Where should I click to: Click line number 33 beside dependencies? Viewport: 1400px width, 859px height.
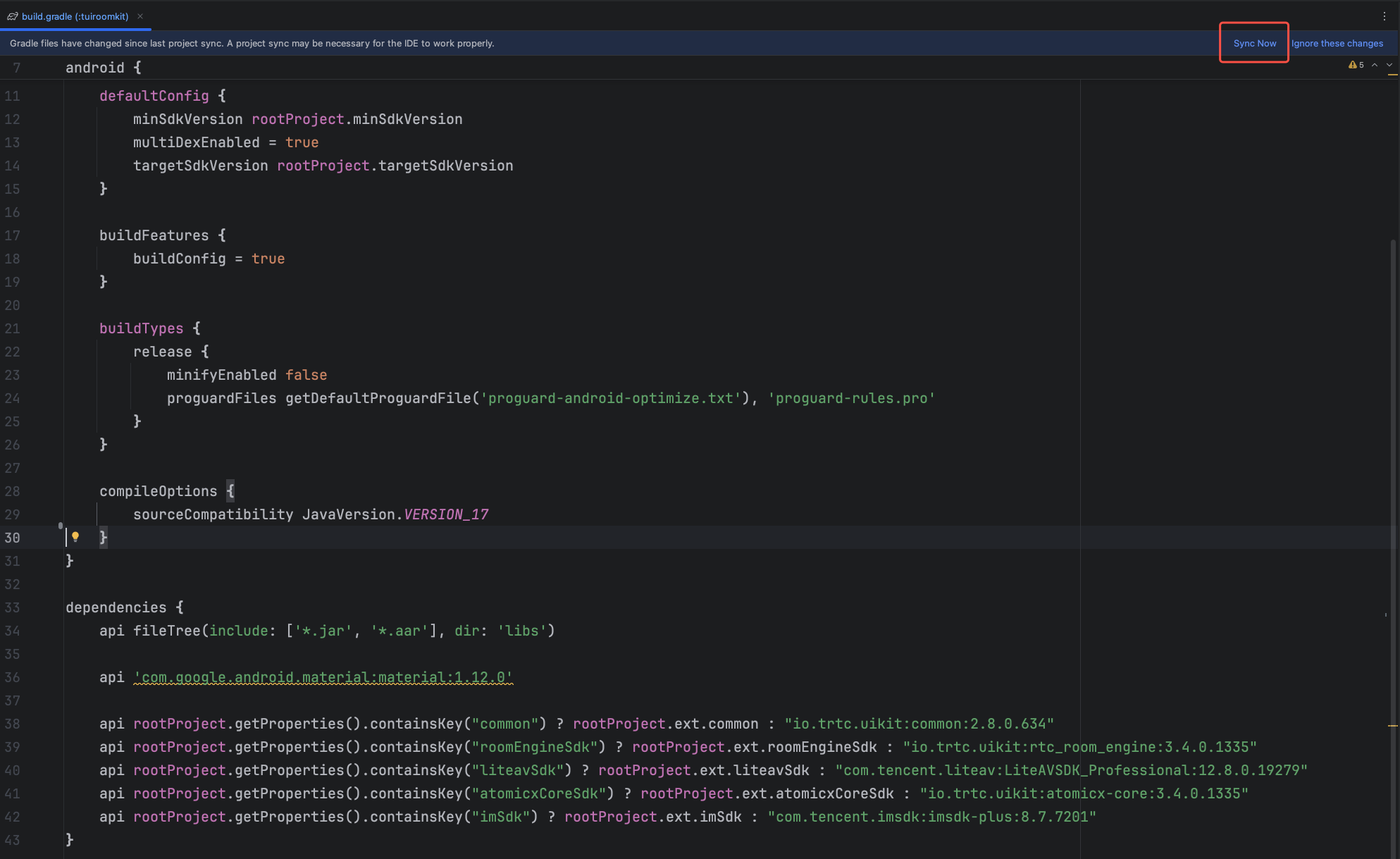[x=13, y=607]
